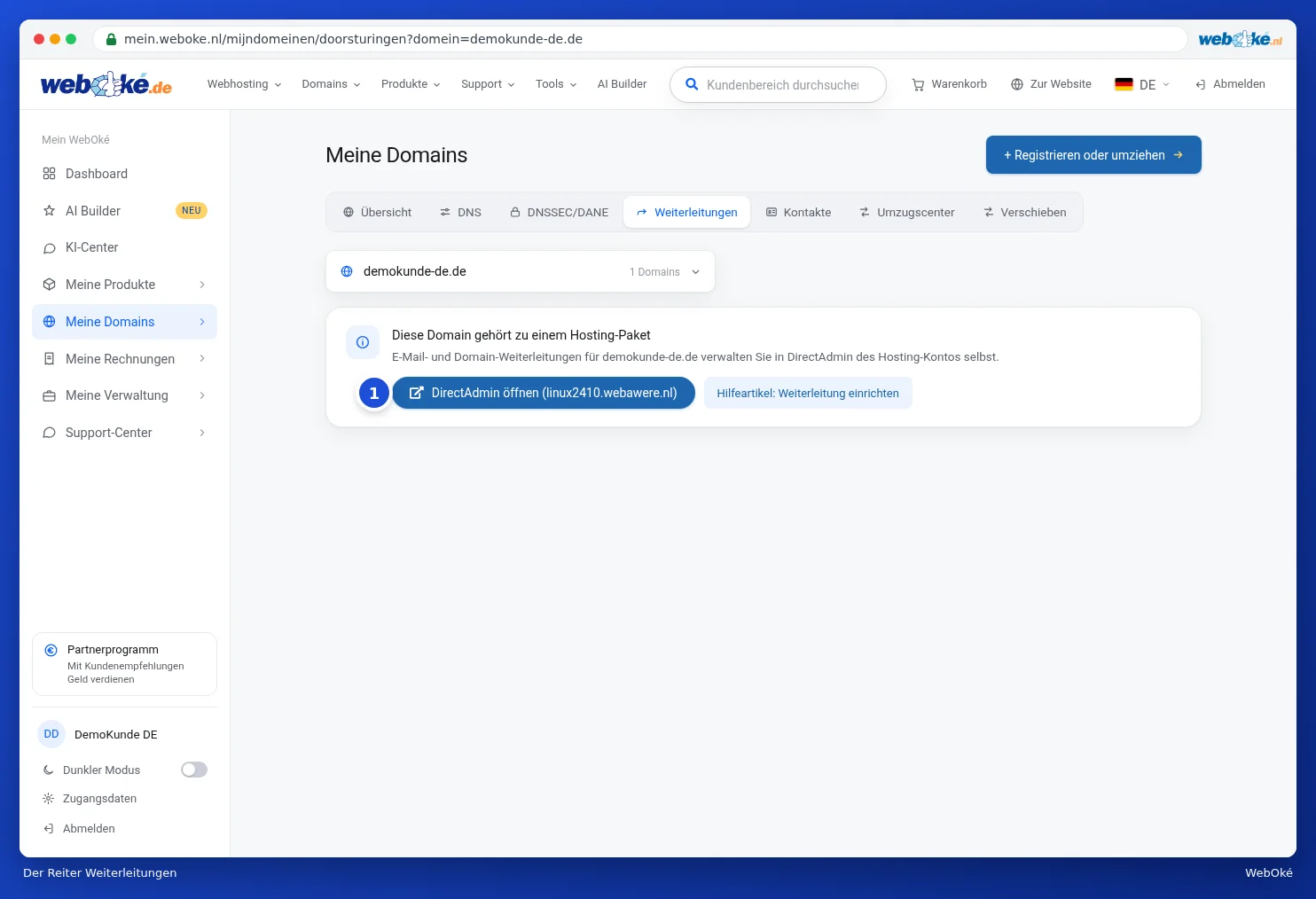Click the German flag icon
The height and width of the screenshot is (899, 1316).
click(1124, 84)
